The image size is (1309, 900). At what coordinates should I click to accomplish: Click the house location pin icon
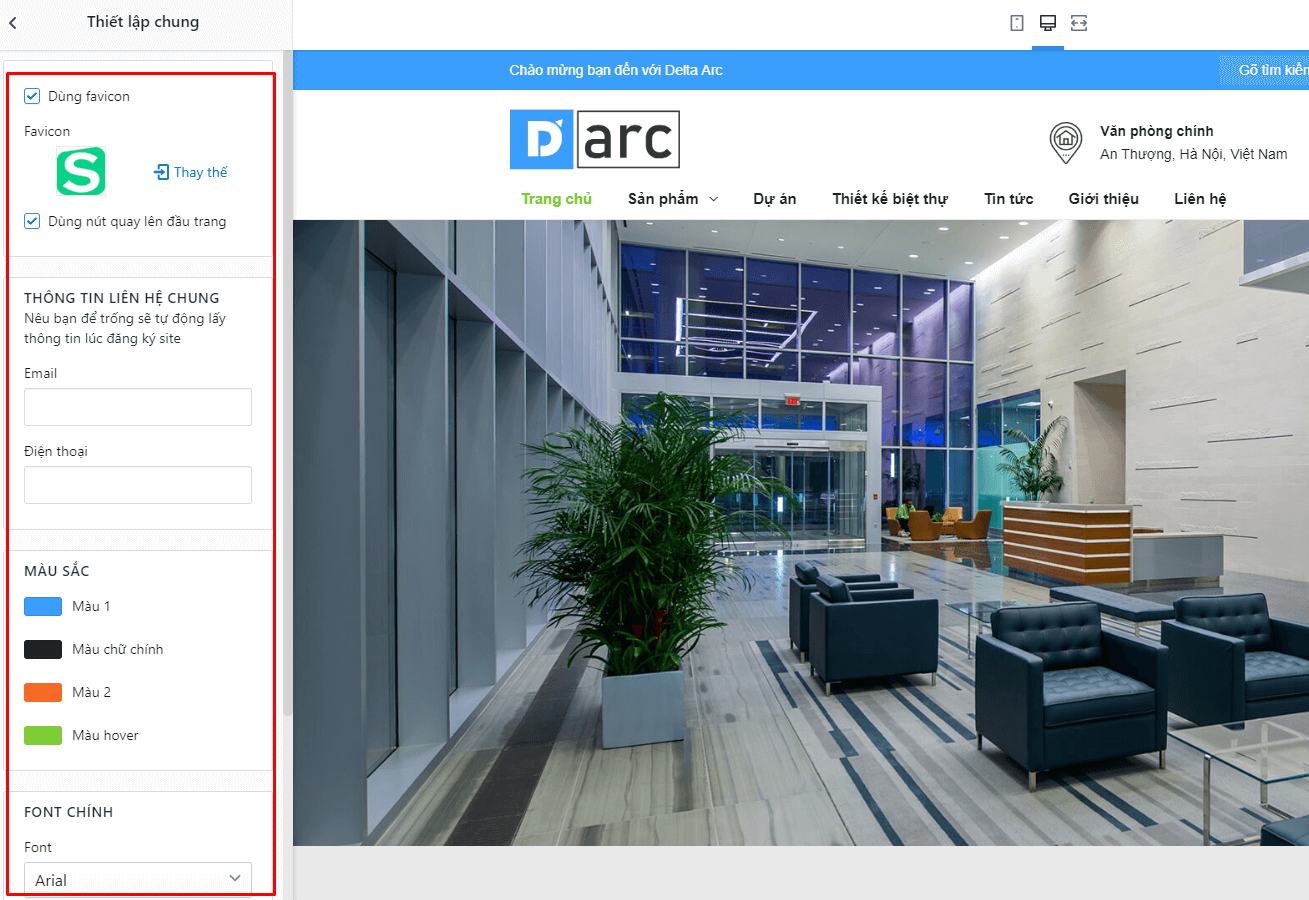[1066, 142]
